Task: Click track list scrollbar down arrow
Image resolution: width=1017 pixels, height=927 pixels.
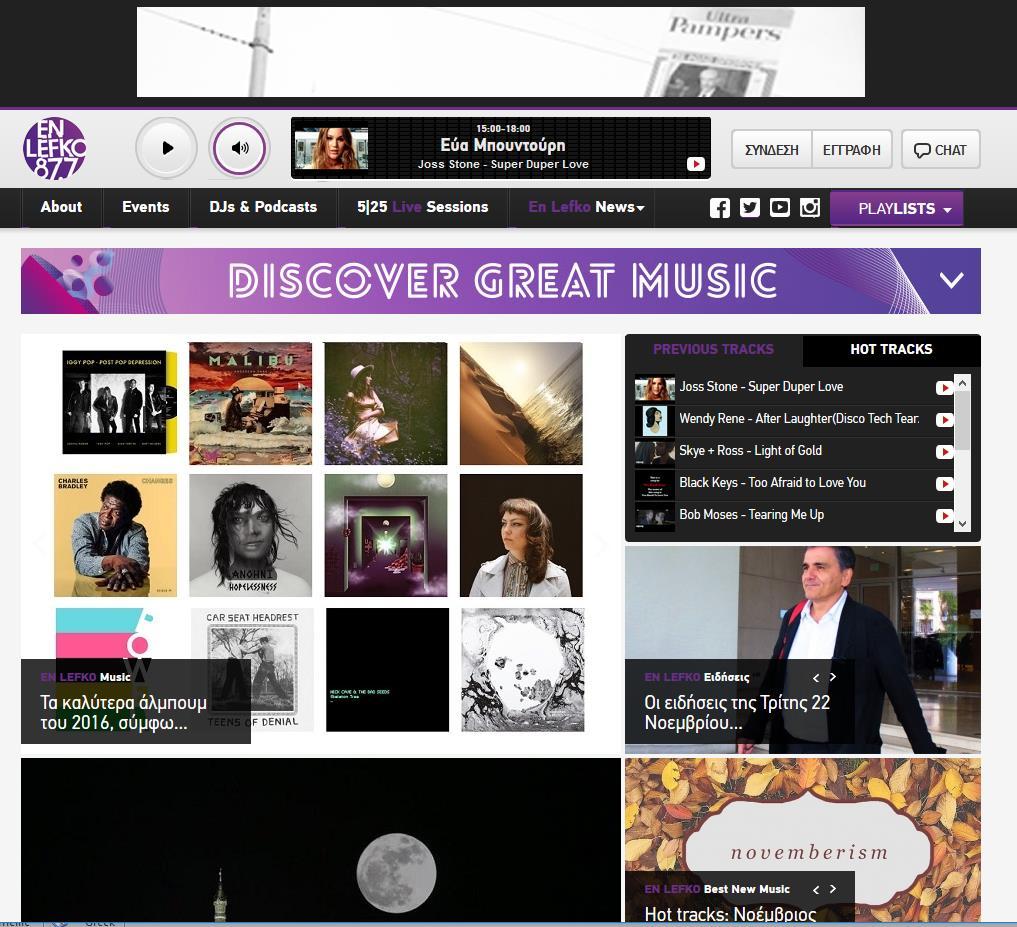Action: 963,524
